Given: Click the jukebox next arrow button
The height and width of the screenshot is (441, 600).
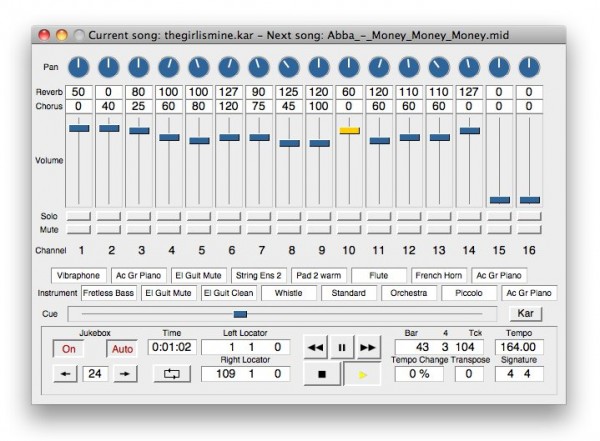Looking at the screenshot, I should coord(125,373).
